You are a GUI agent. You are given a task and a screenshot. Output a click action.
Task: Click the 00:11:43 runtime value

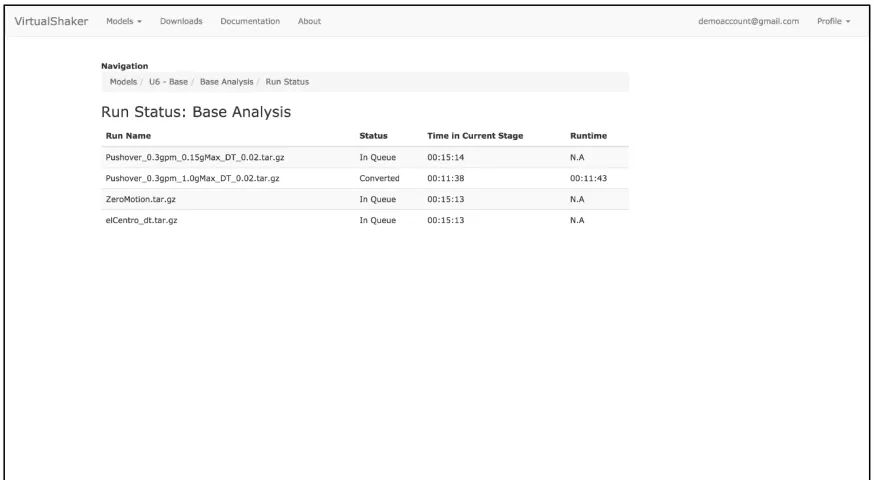(588, 178)
